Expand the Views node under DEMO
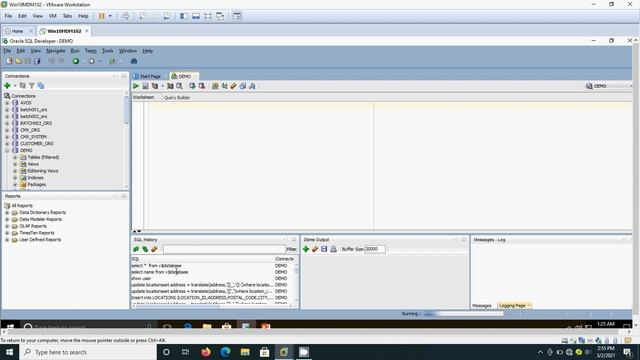This screenshot has width=640, height=360. tap(15, 164)
